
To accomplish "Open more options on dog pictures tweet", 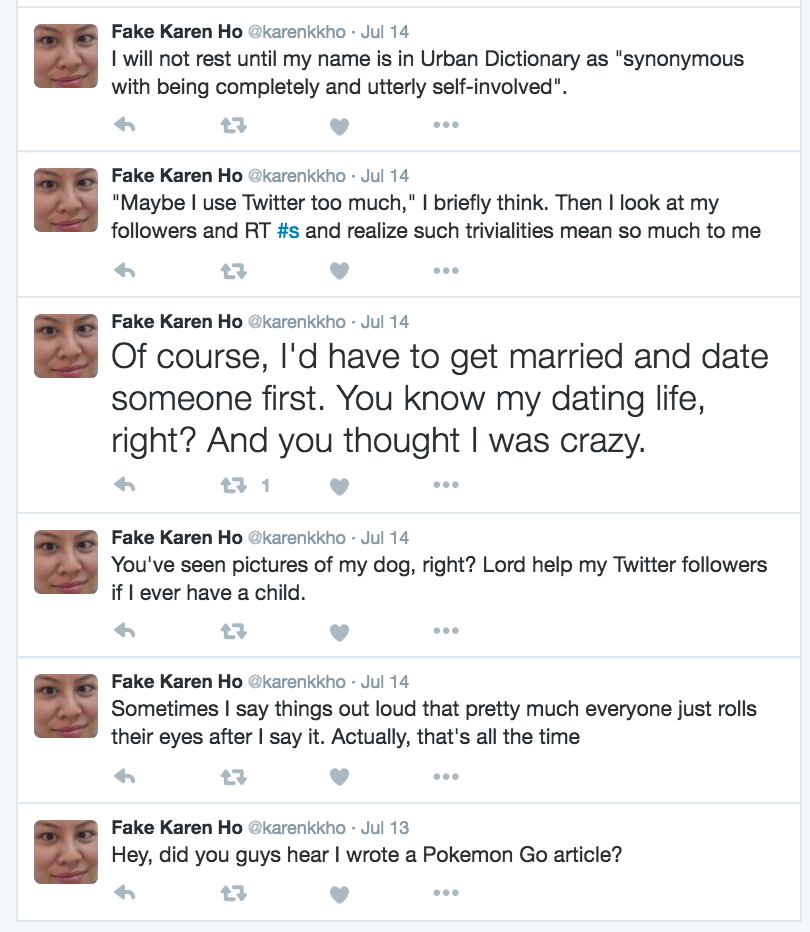I will point(445,630).
